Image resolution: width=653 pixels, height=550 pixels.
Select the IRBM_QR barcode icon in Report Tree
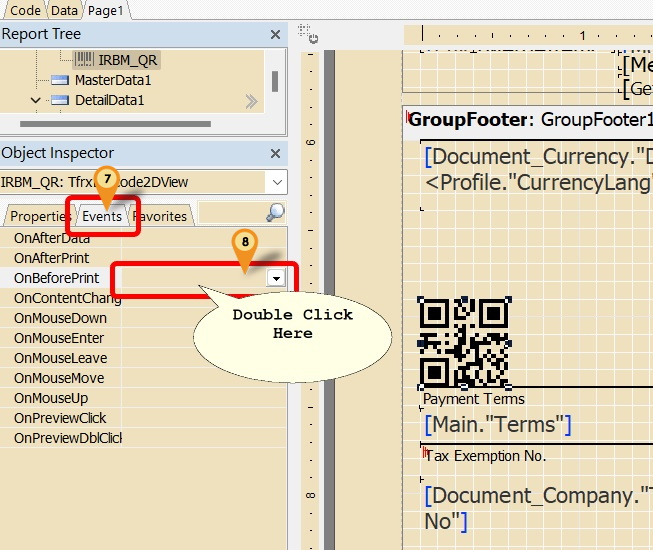click(84, 60)
